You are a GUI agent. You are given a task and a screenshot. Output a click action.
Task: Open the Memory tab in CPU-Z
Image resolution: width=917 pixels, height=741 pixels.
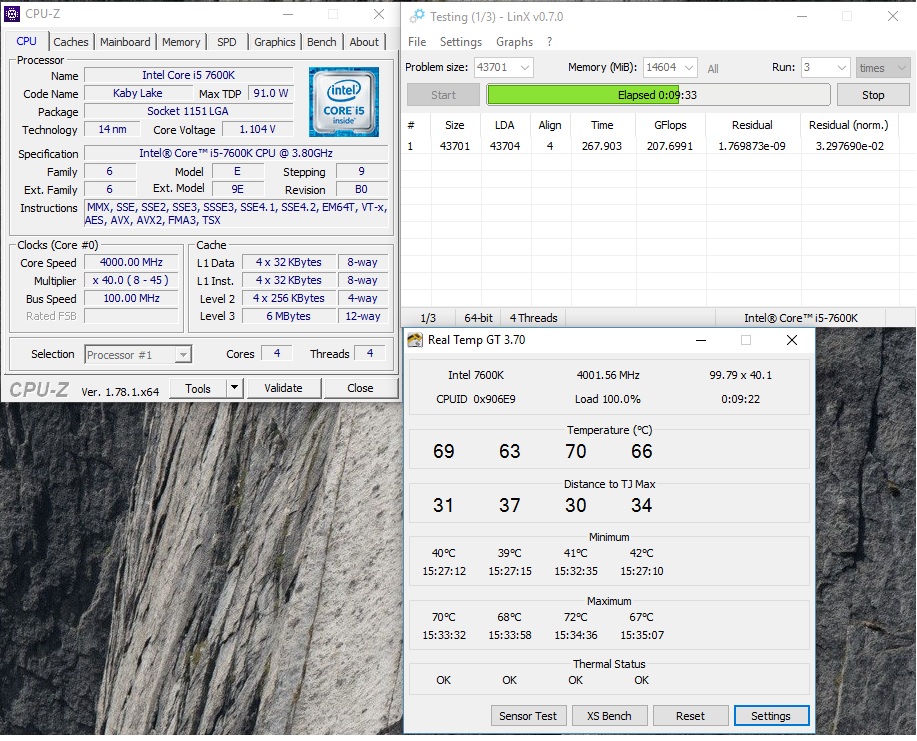tap(181, 42)
